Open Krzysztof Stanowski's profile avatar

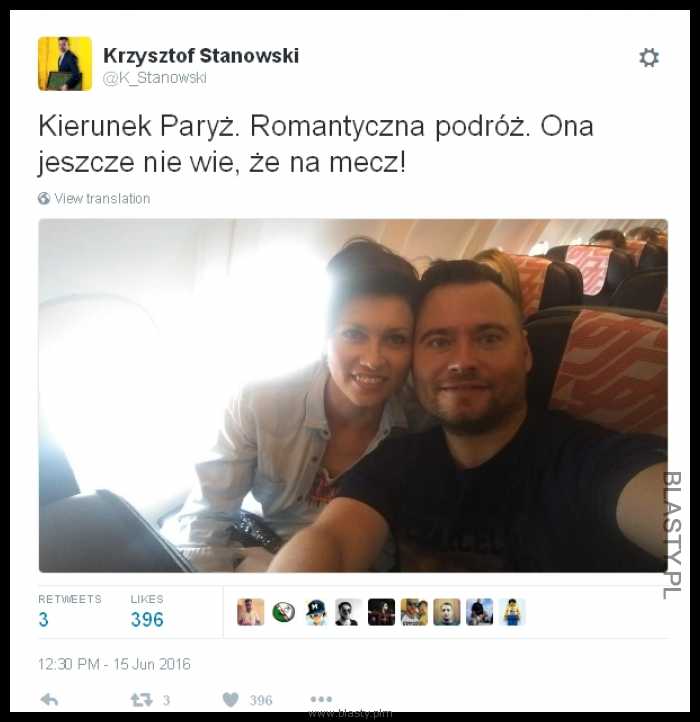(x=65, y=64)
